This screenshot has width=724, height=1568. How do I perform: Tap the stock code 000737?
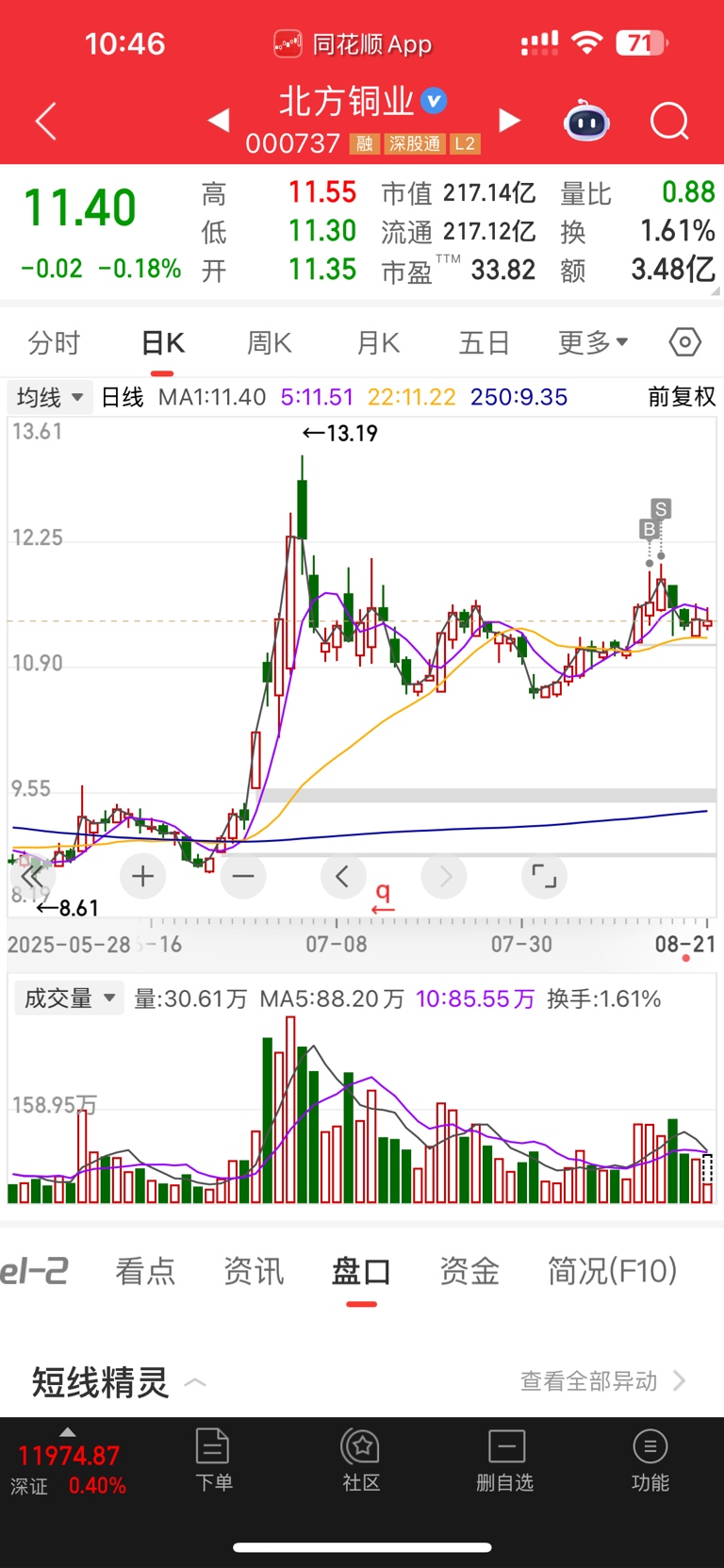click(292, 143)
